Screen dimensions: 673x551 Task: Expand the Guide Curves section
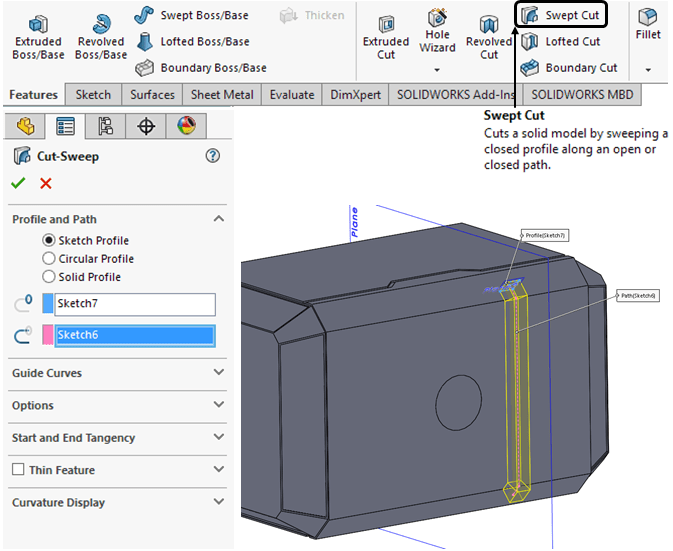pyautogui.click(x=219, y=373)
